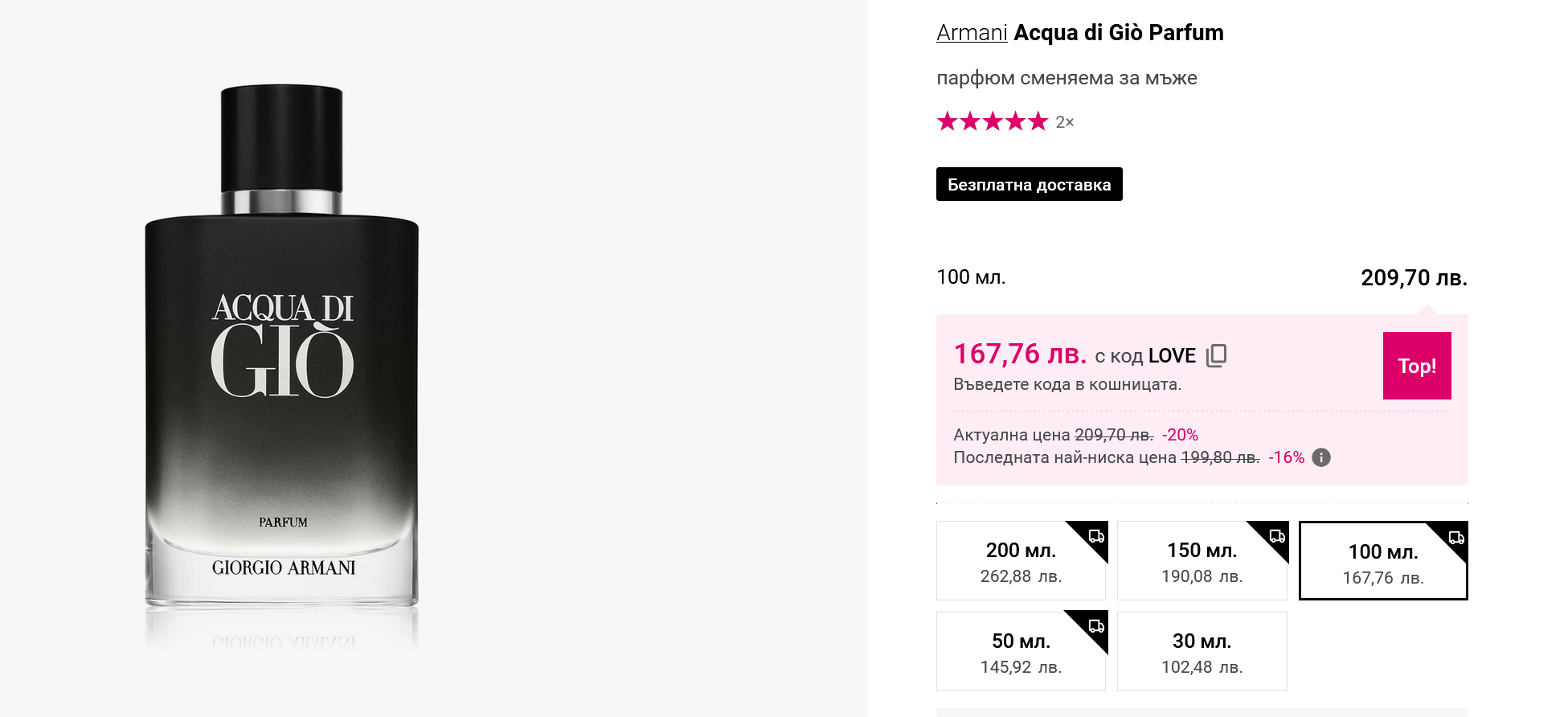
Task: Click the info icon beside -16%
Action: [x=1321, y=457]
